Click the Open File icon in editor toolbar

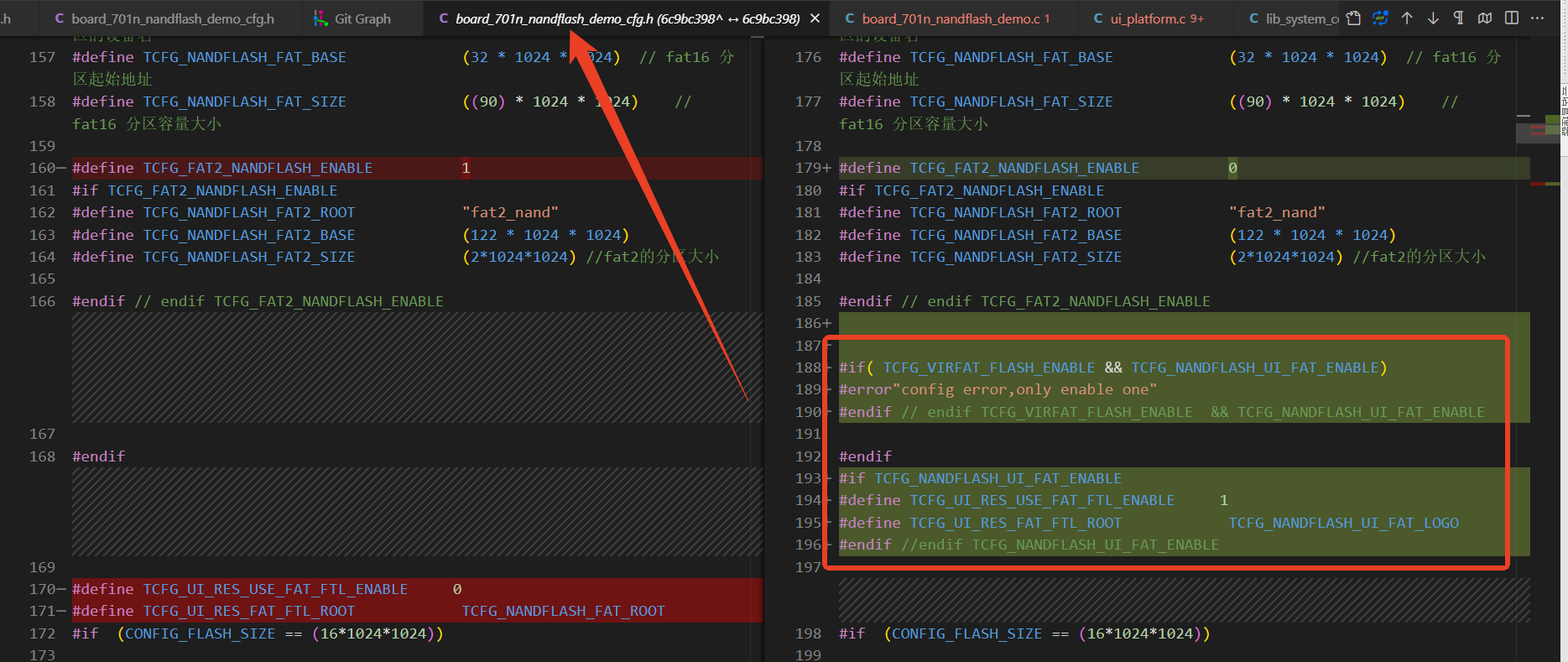coord(1353,18)
